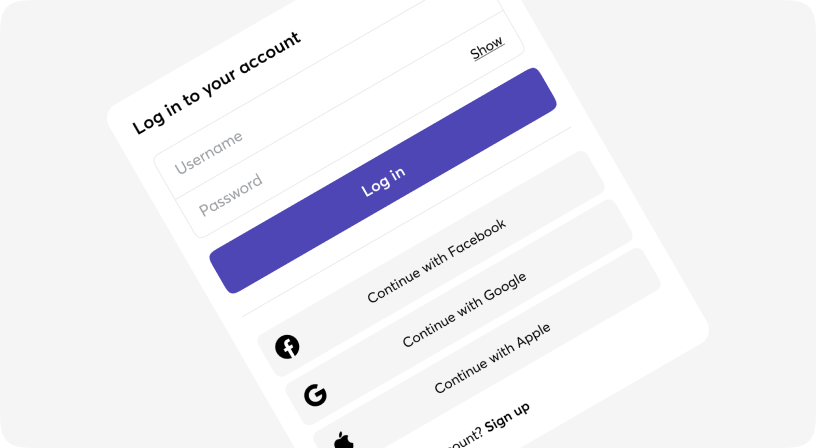Click the Google G logo icon
This screenshot has width=816, height=448.
315,395
